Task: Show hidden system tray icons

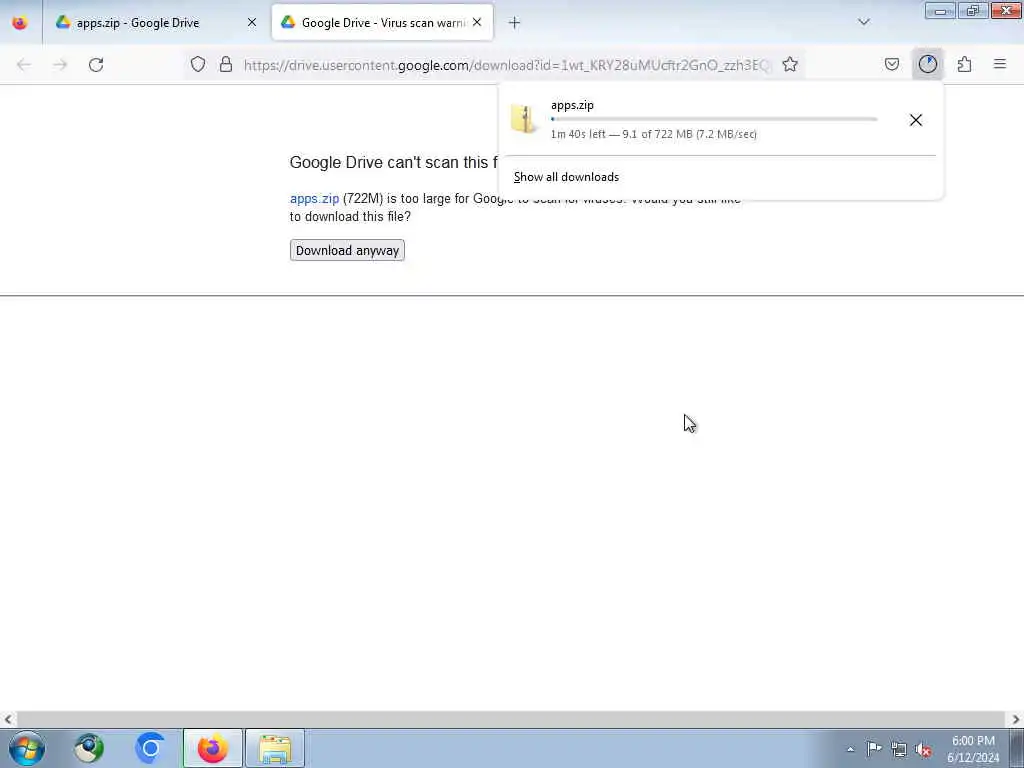Action: coord(850,750)
